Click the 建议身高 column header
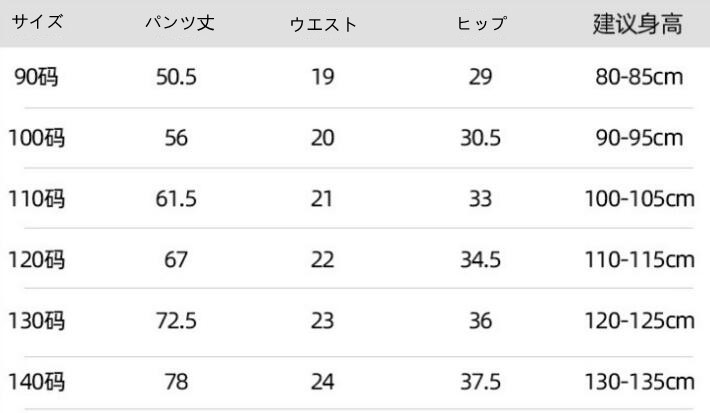 pyautogui.click(x=638, y=24)
